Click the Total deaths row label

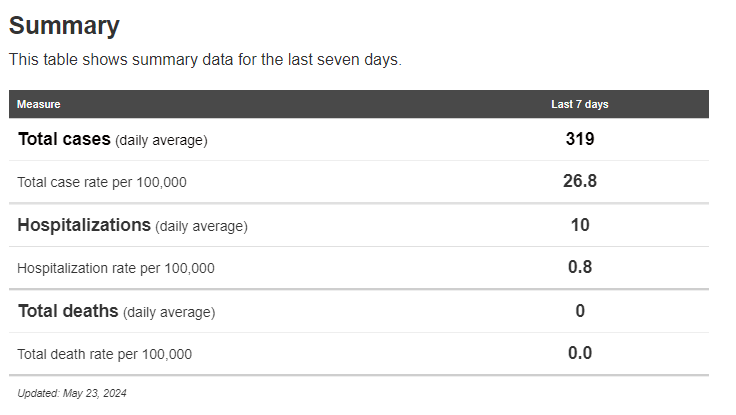[68, 311]
